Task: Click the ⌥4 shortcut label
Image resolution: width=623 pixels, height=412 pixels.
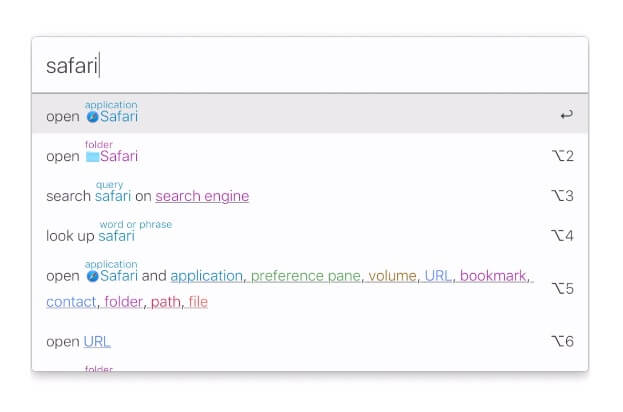Action: pyautogui.click(x=563, y=236)
